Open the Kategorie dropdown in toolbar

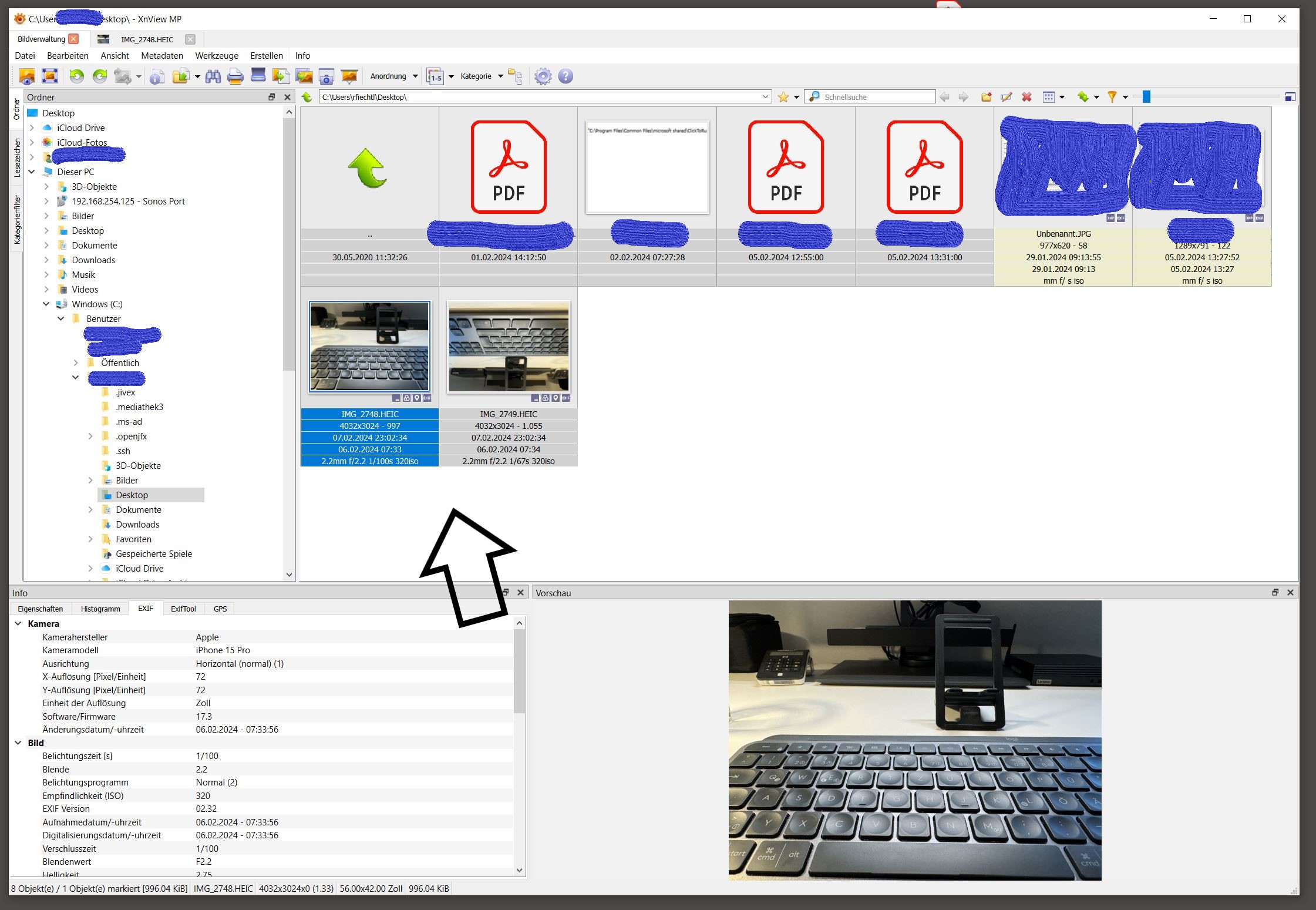pyautogui.click(x=482, y=76)
